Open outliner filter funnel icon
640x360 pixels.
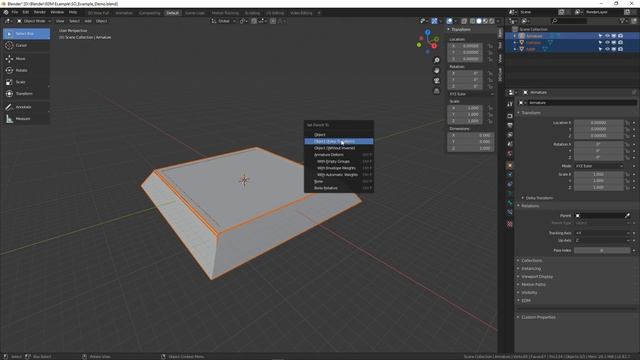tap(622, 21)
